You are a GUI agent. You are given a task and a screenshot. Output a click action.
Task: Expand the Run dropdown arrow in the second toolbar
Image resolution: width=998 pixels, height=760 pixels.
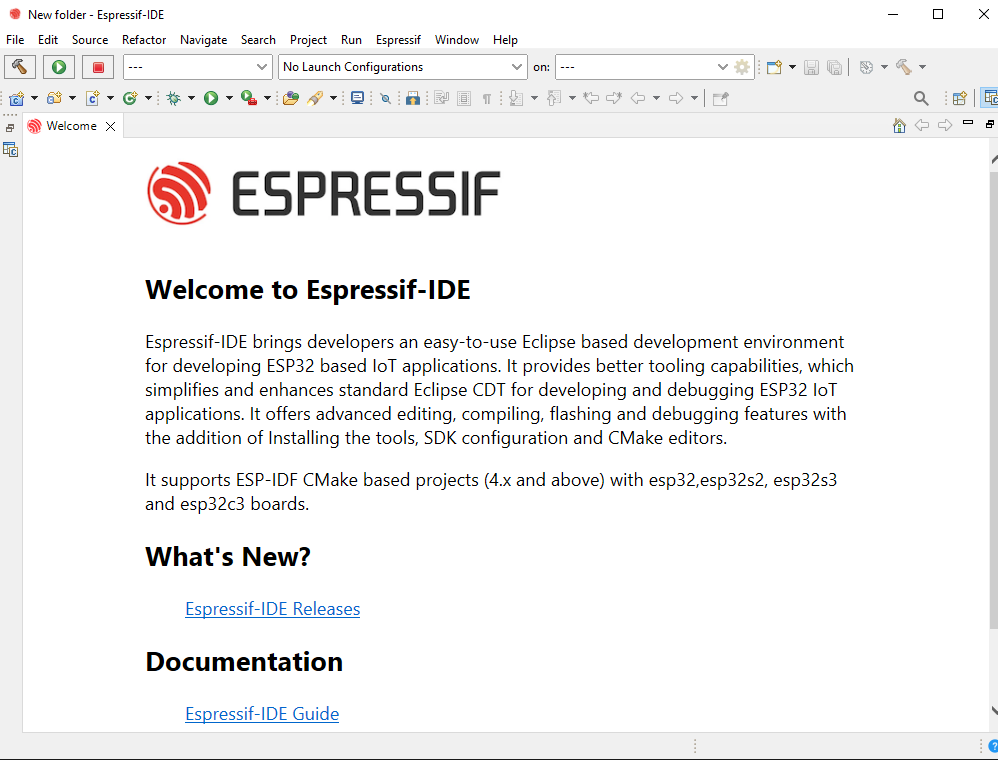229,98
